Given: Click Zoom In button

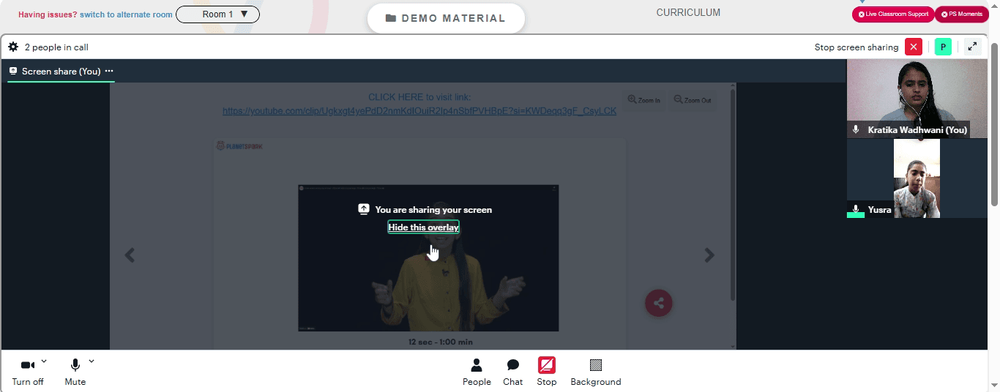Looking at the screenshot, I should pyautogui.click(x=643, y=100).
